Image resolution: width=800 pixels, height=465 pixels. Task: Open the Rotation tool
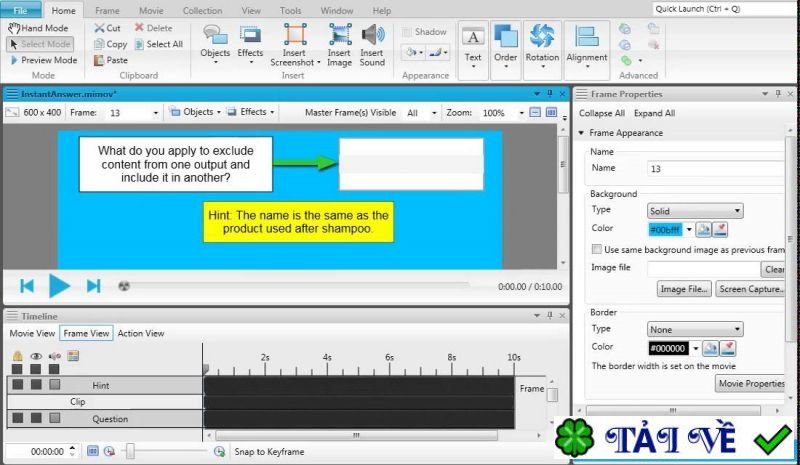(542, 50)
